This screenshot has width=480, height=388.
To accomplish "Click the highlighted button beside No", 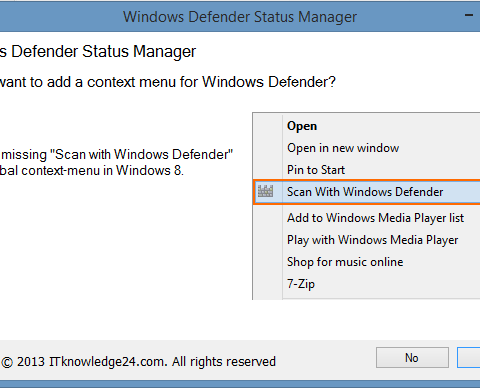I will pyautogui.click(x=469, y=358).
